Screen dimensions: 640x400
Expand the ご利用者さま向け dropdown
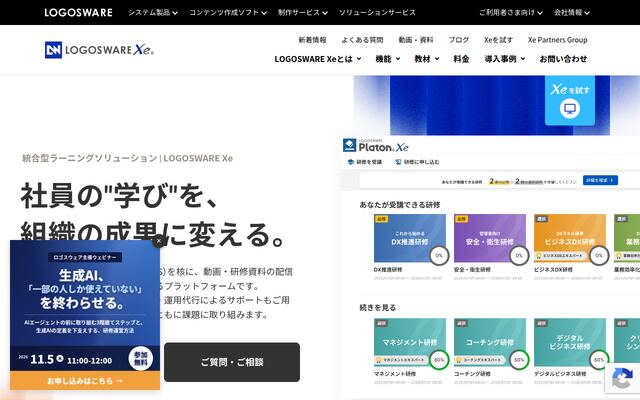point(511,13)
